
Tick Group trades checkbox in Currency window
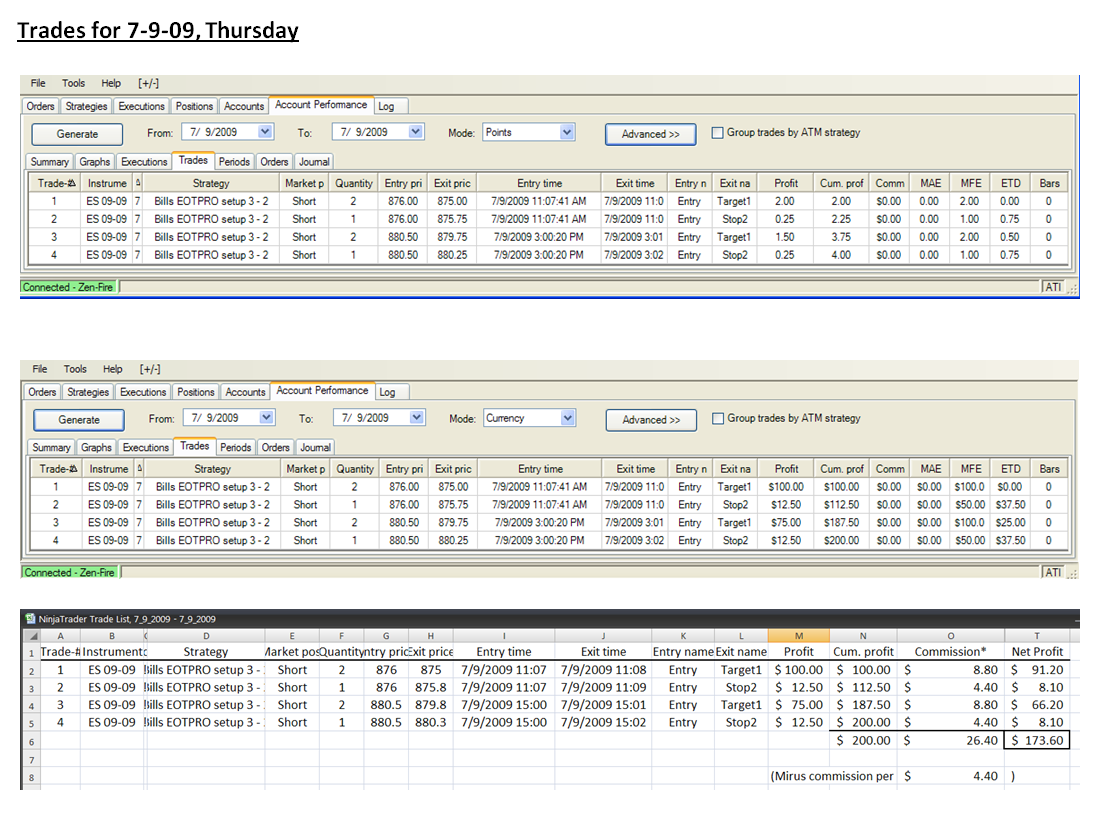(718, 418)
